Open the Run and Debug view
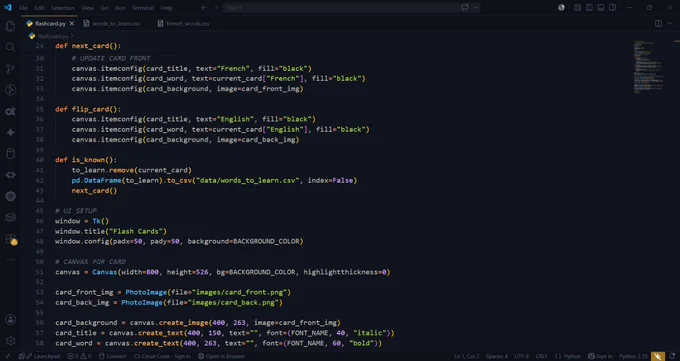This screenshot has width=680, height=361. 10,90
